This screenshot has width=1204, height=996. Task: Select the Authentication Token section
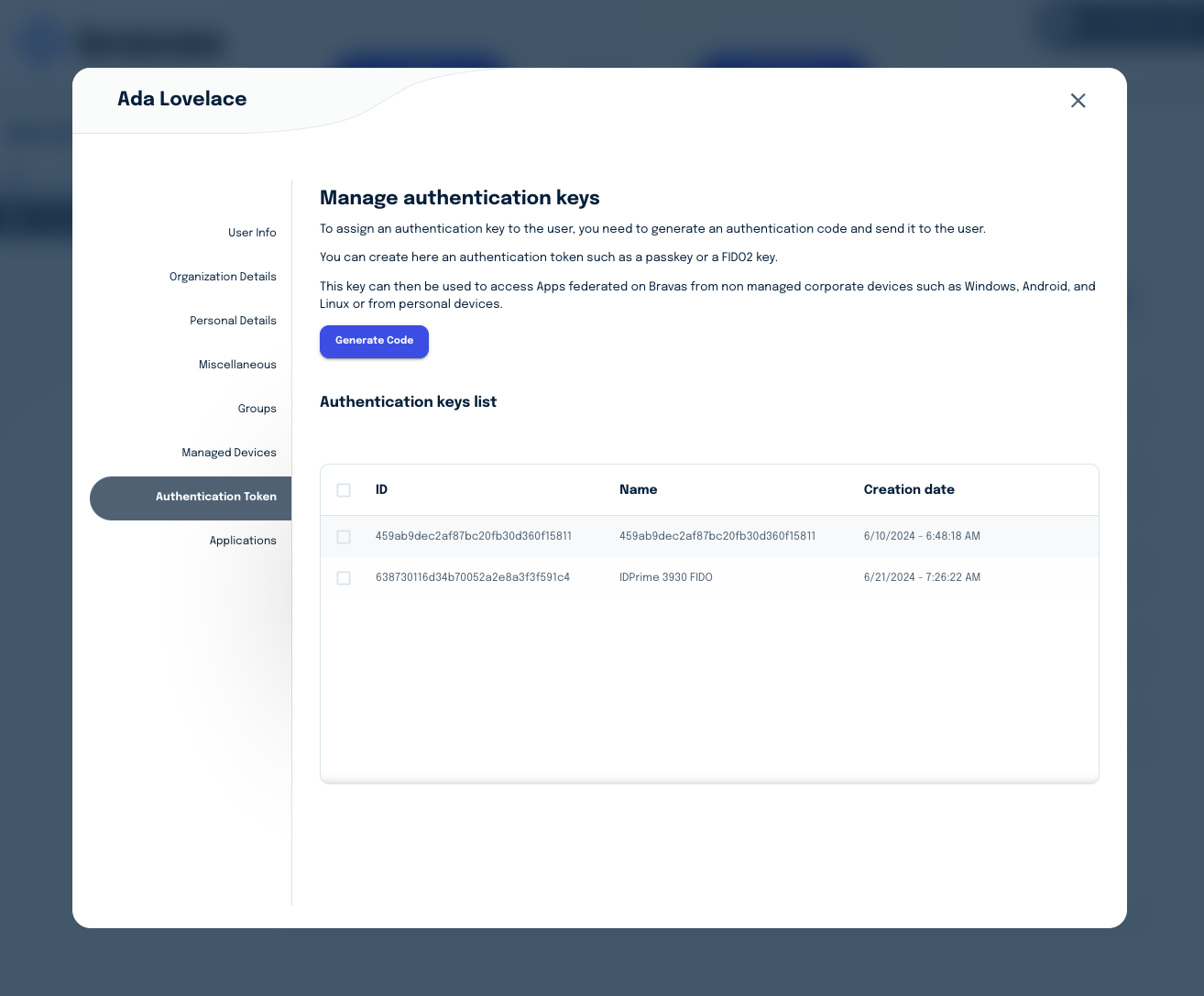[191, 498]
